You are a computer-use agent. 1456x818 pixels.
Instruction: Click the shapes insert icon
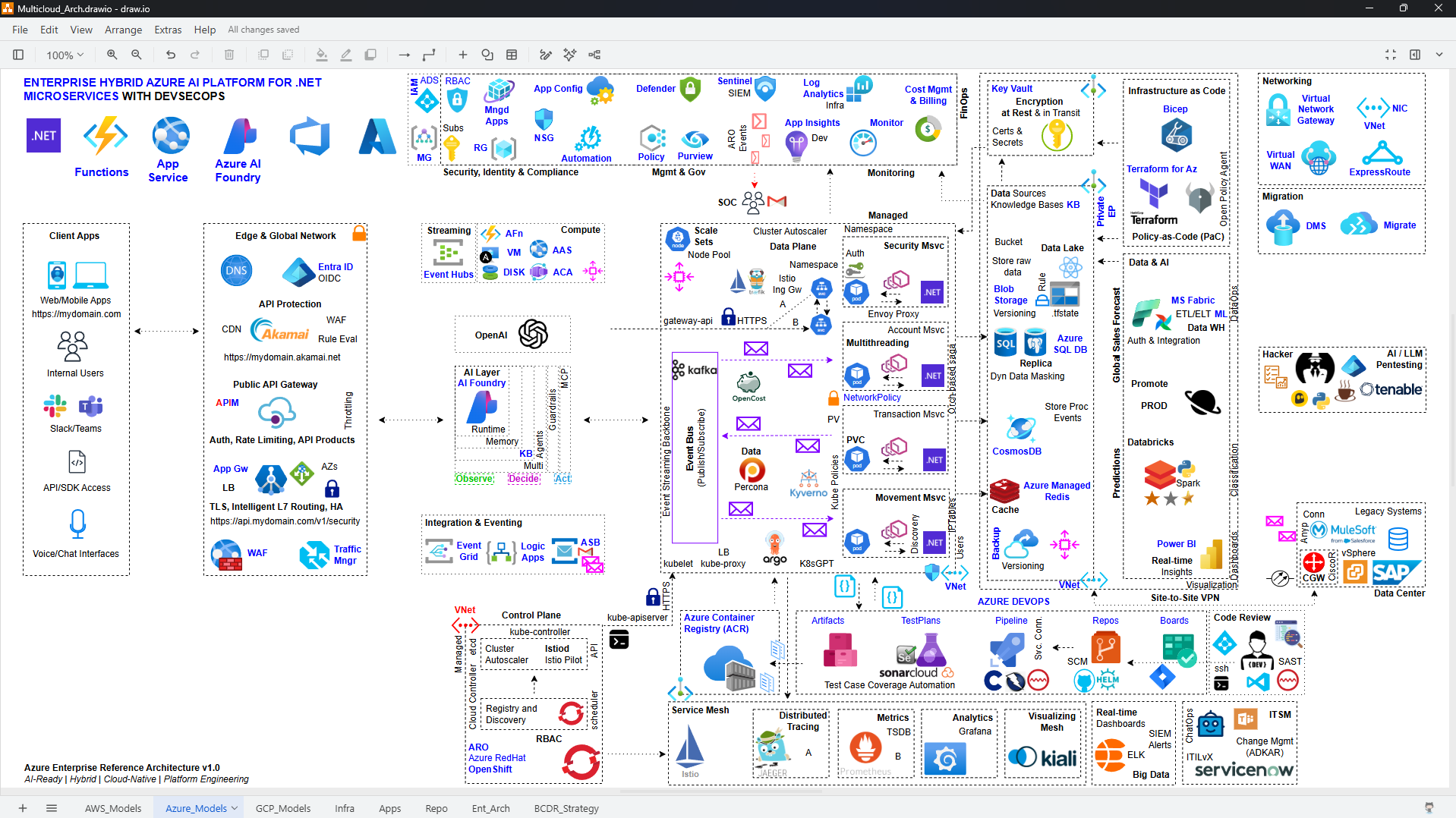click(487, 55)
